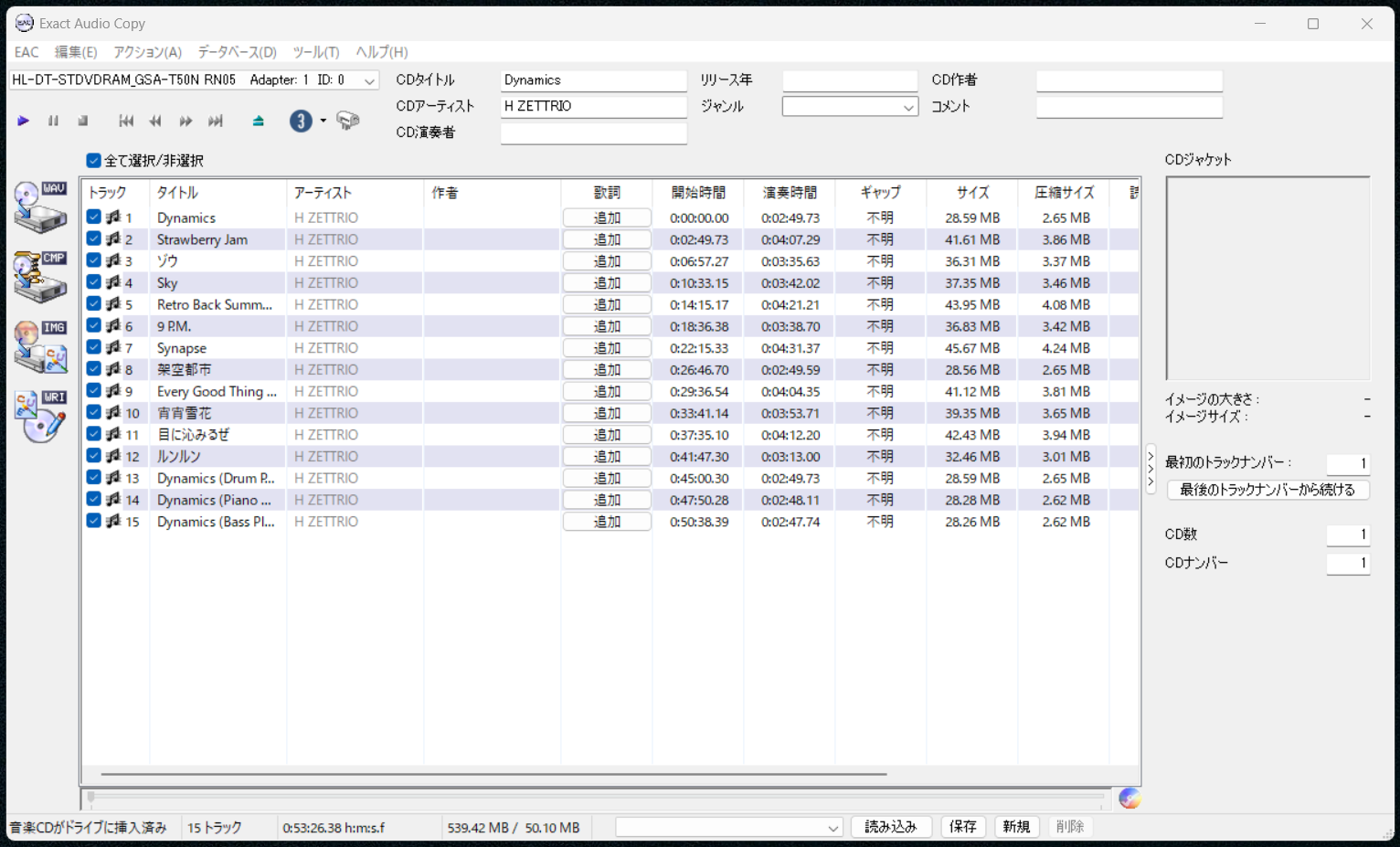The height and width of the screenshot is (847, 1400).
Task: Click the コメント input field
Action: (x=1129, y=106)
